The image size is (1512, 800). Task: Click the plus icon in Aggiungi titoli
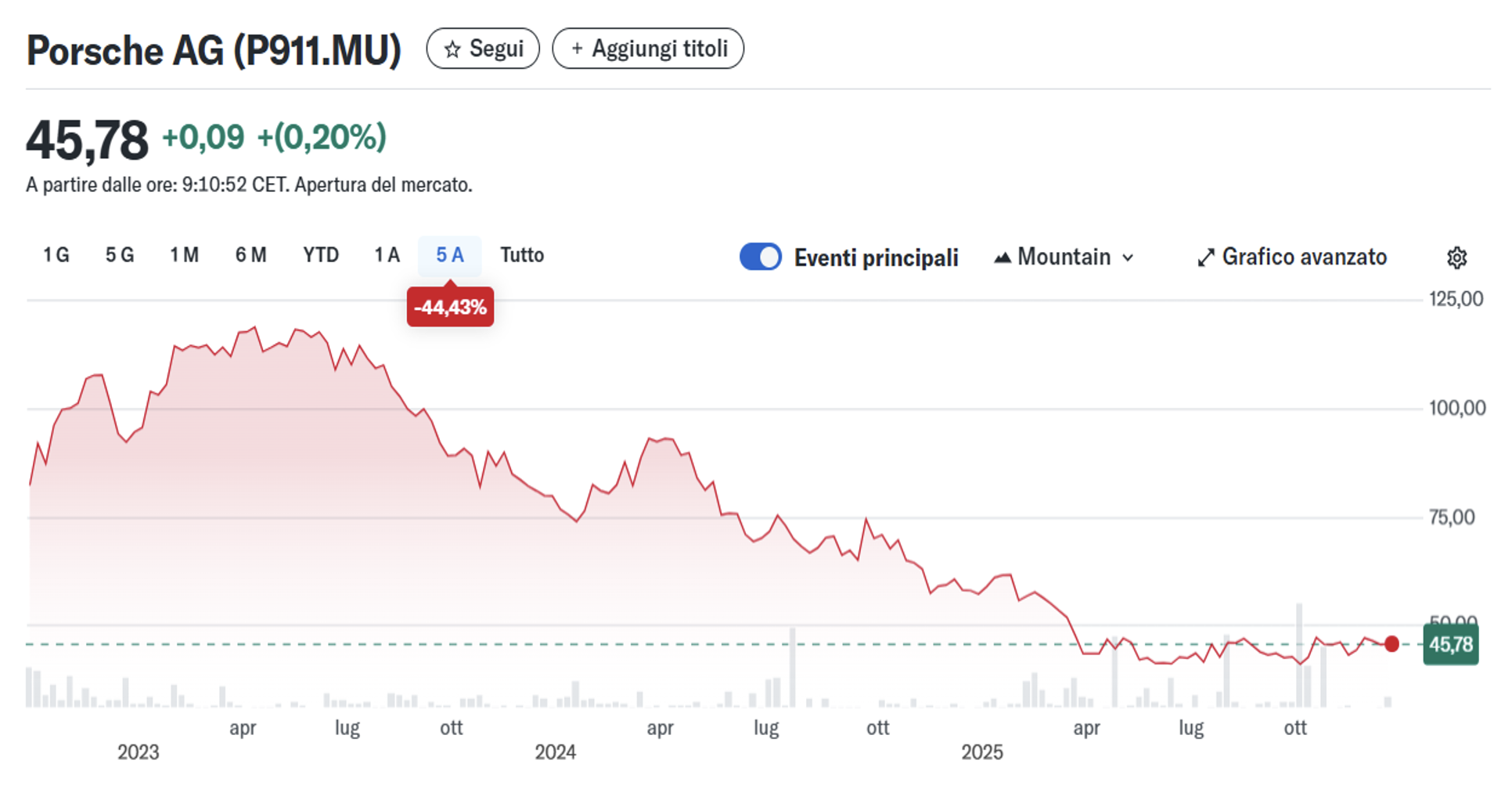click(577, 49)
